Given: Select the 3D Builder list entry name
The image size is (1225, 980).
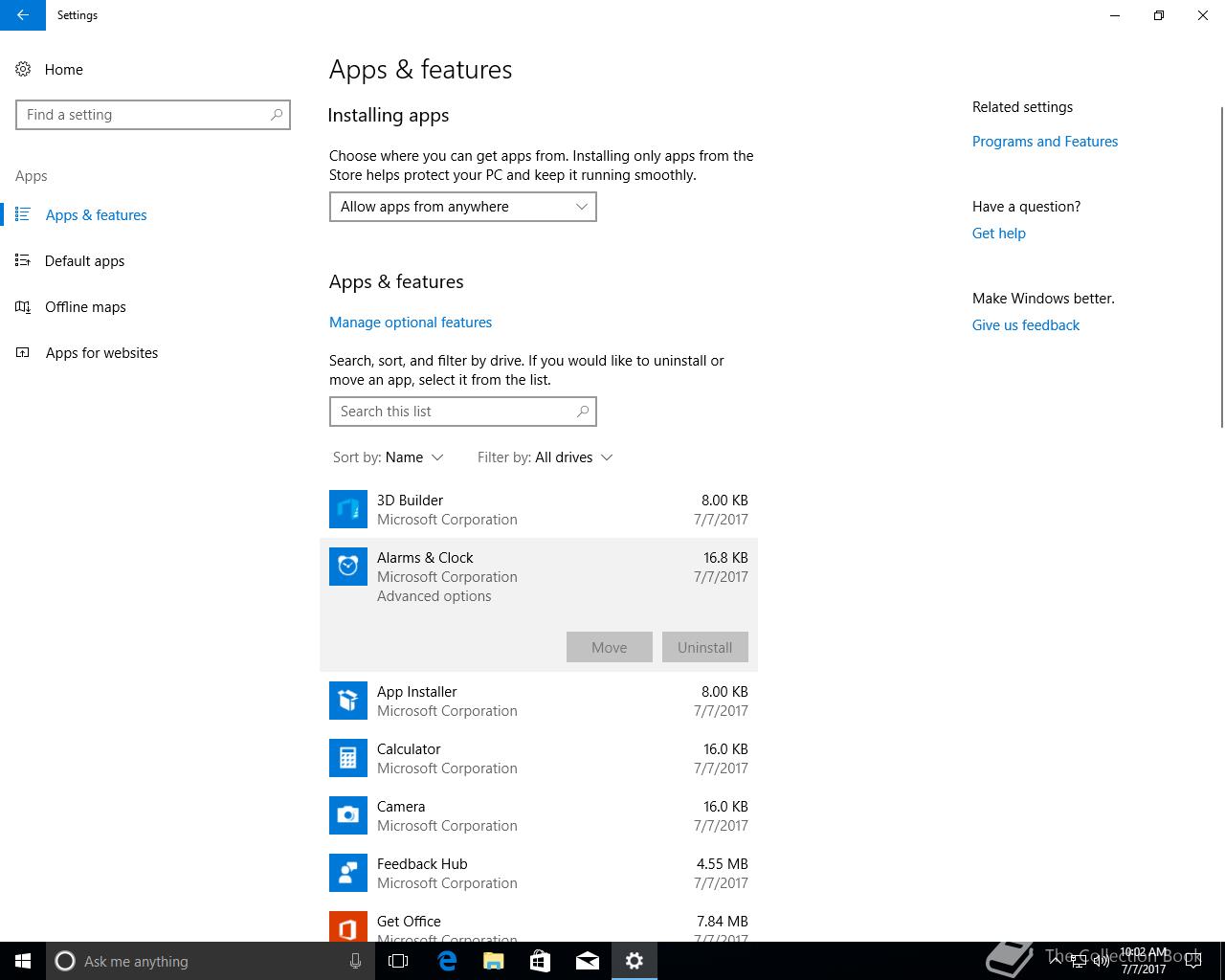Looking at the screenshot, I should (411, 501).
